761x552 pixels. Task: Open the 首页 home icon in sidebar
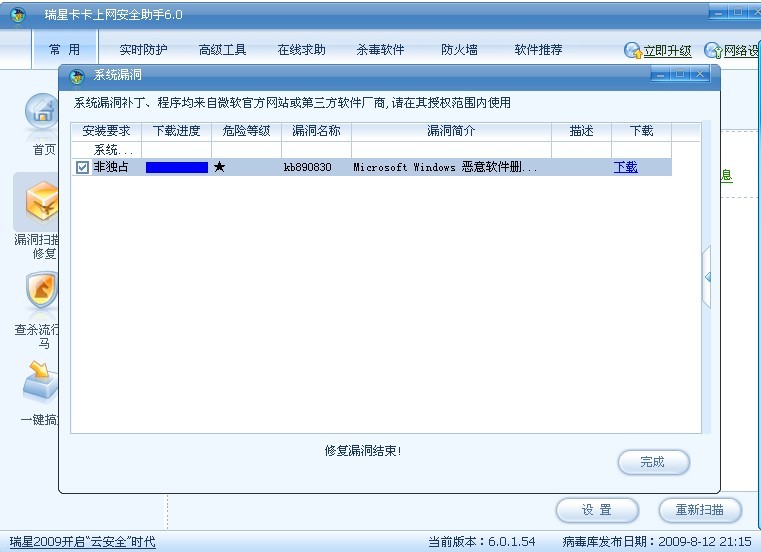coord(42,112)
